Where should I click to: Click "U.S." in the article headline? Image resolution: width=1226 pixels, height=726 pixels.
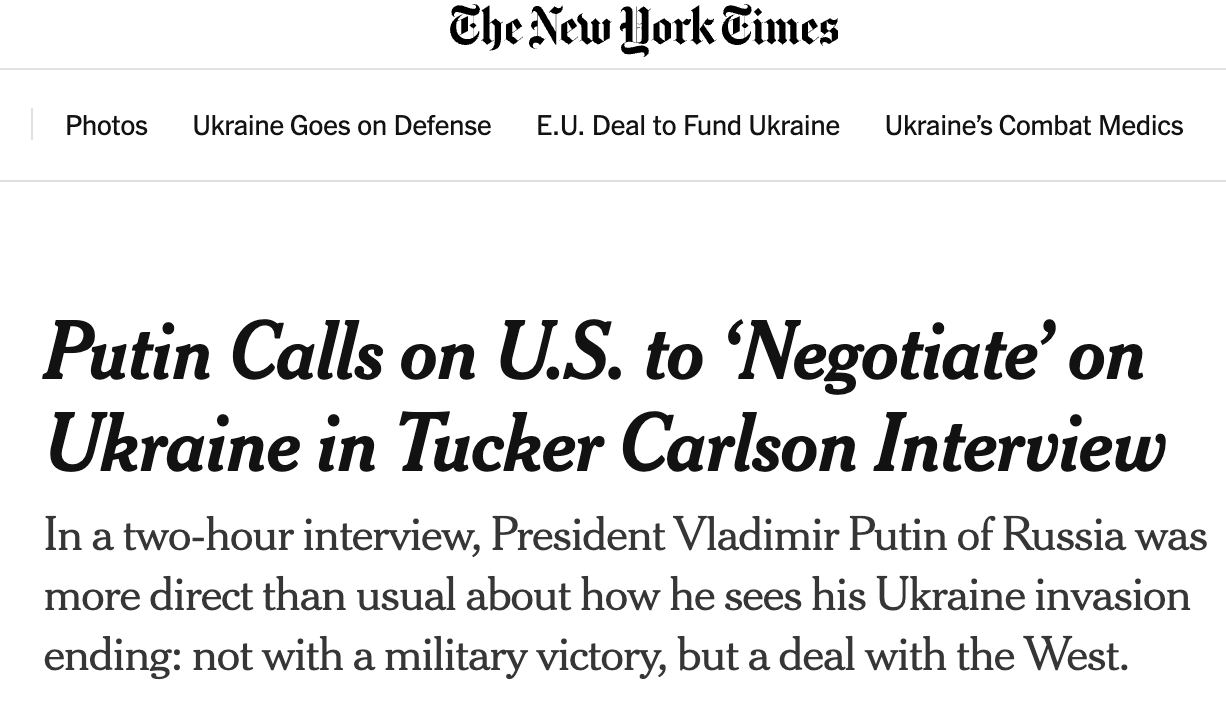tap(559, 353)
